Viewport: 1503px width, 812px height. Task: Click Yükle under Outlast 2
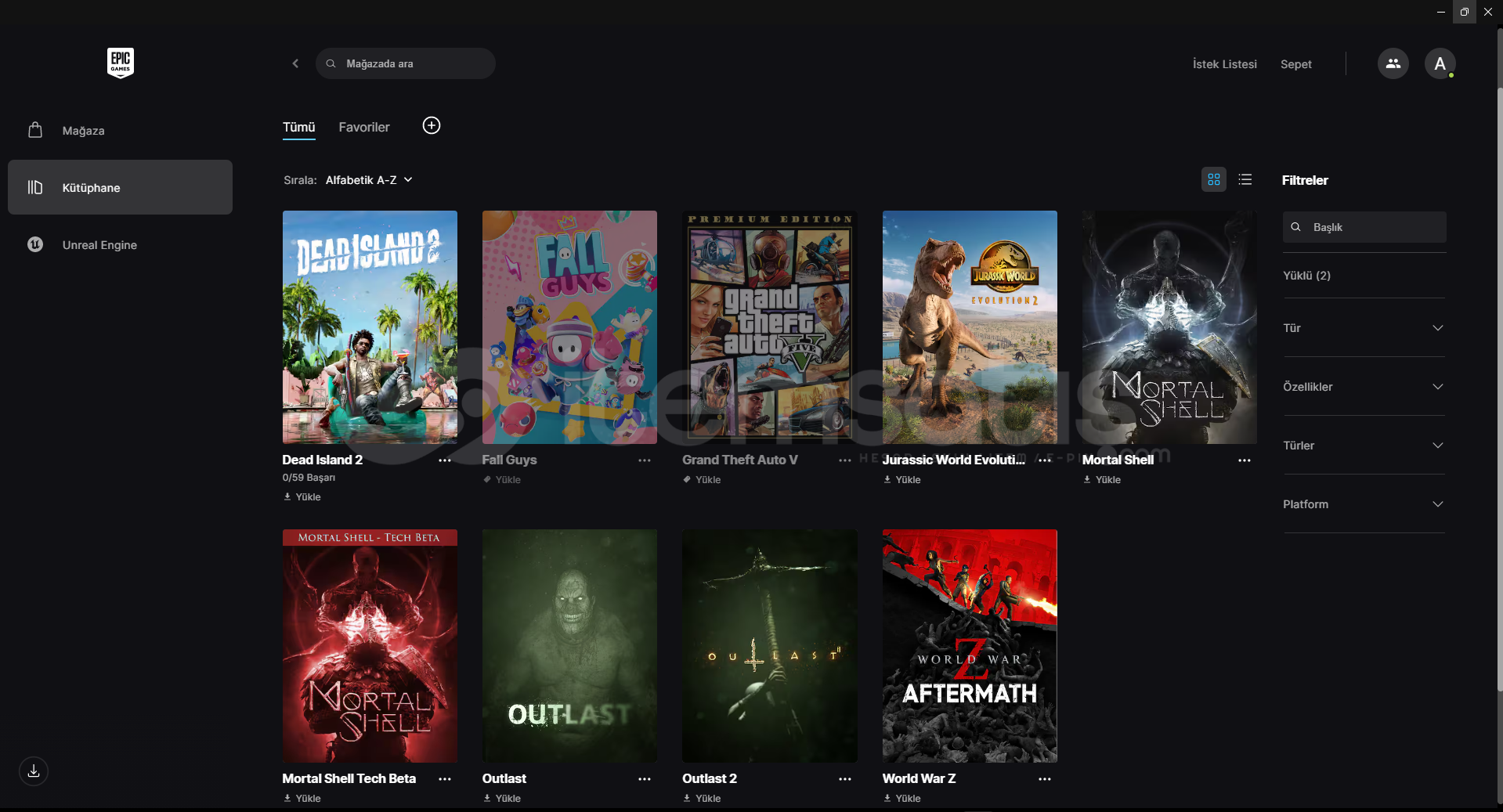point(702,799)
